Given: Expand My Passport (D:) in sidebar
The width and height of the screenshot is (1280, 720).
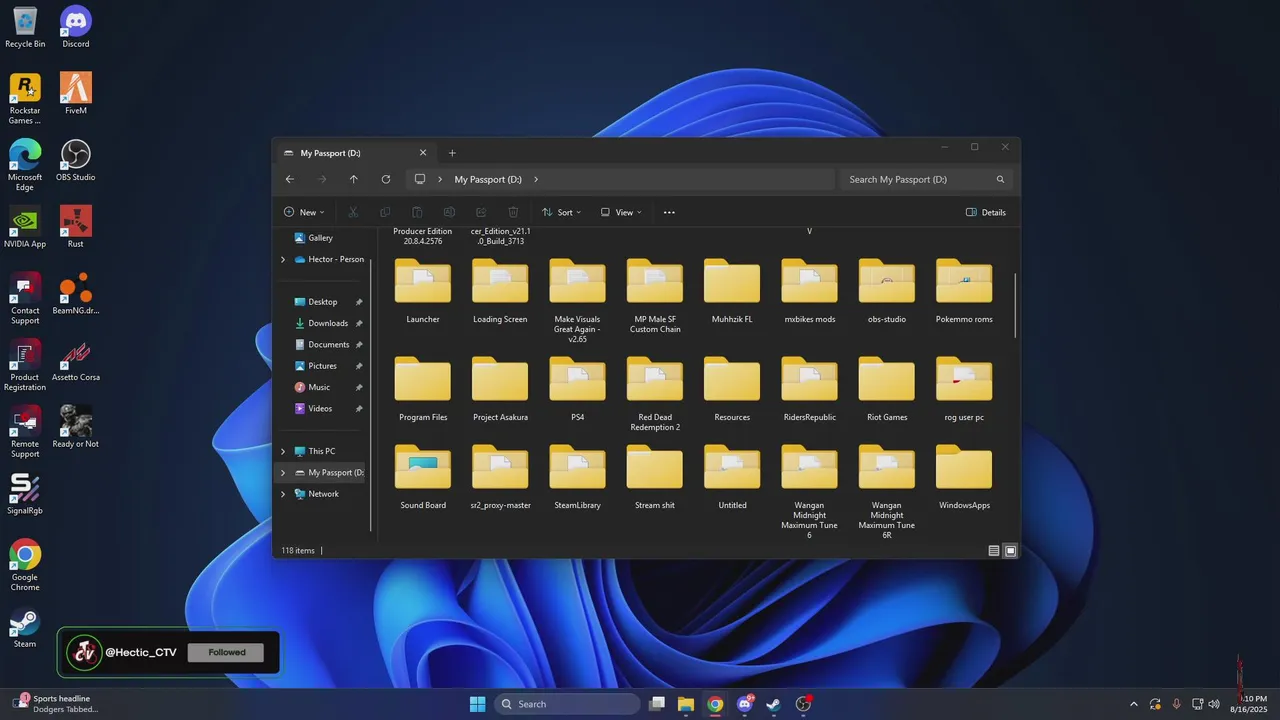Looking at the screenshot, I should pyautogui.click(x=283, y=472).
